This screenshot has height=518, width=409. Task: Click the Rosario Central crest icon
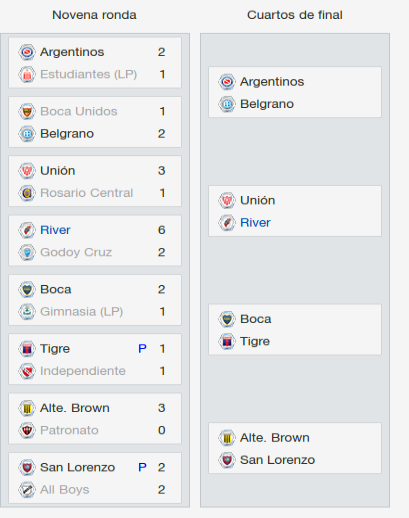27,193
